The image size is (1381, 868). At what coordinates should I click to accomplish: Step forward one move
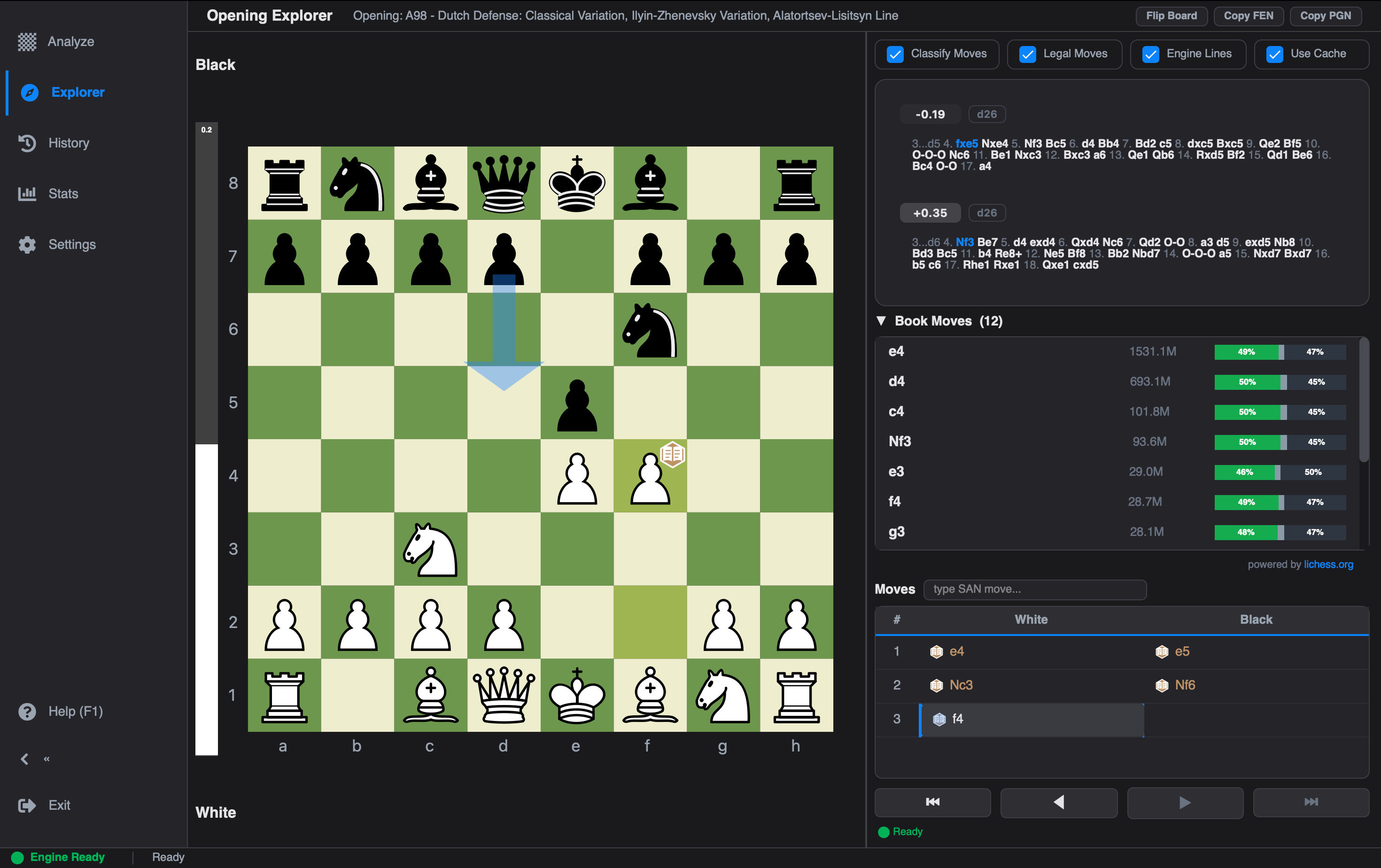[1185, 802]
